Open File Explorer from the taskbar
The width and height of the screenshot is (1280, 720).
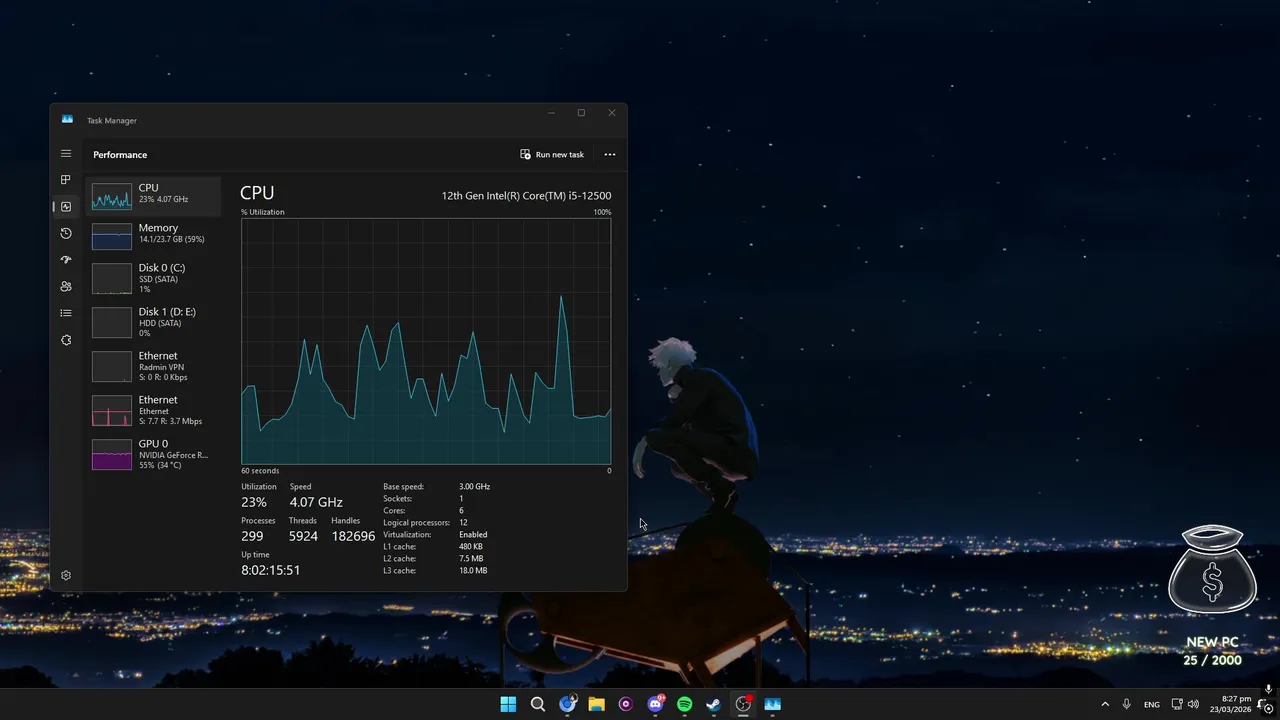coord(596,704)
